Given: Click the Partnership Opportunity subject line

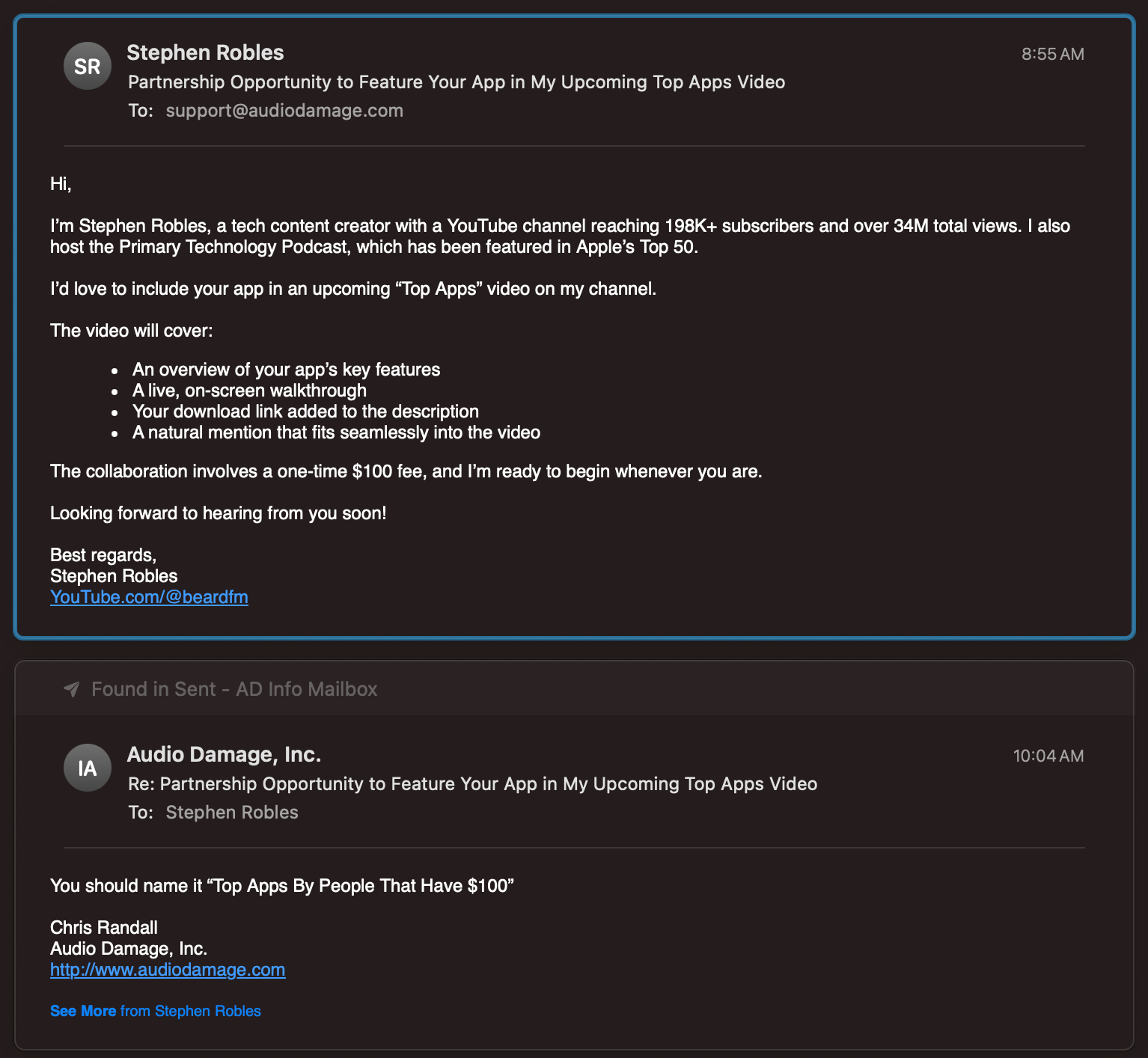Looking at the screenshot, I should coord(457,82).
